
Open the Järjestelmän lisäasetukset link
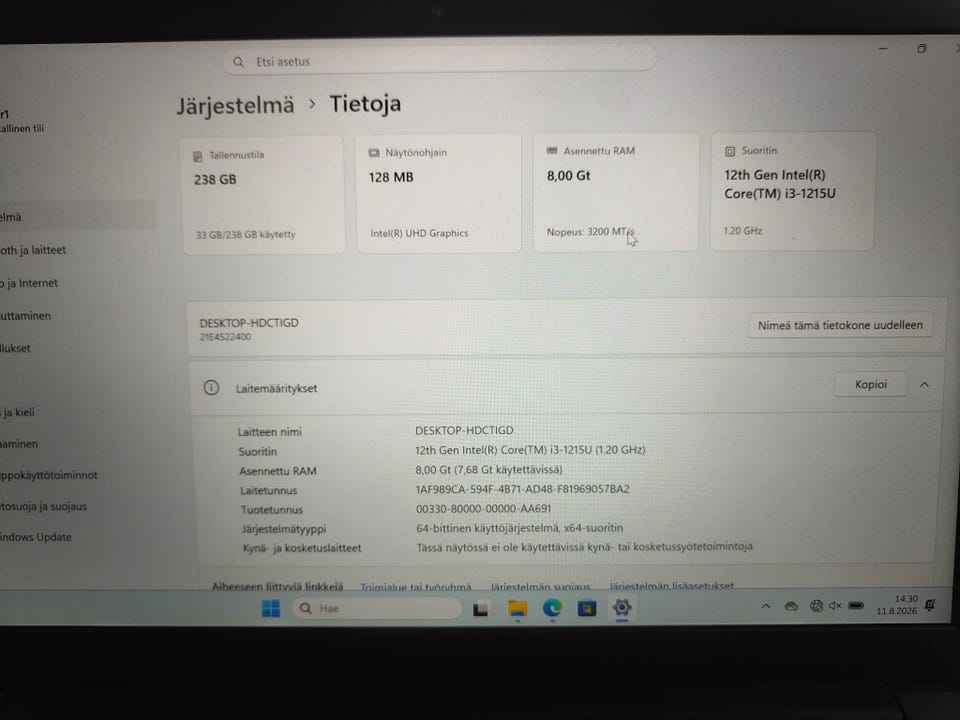pyautogui.click(x=672, y=586)
